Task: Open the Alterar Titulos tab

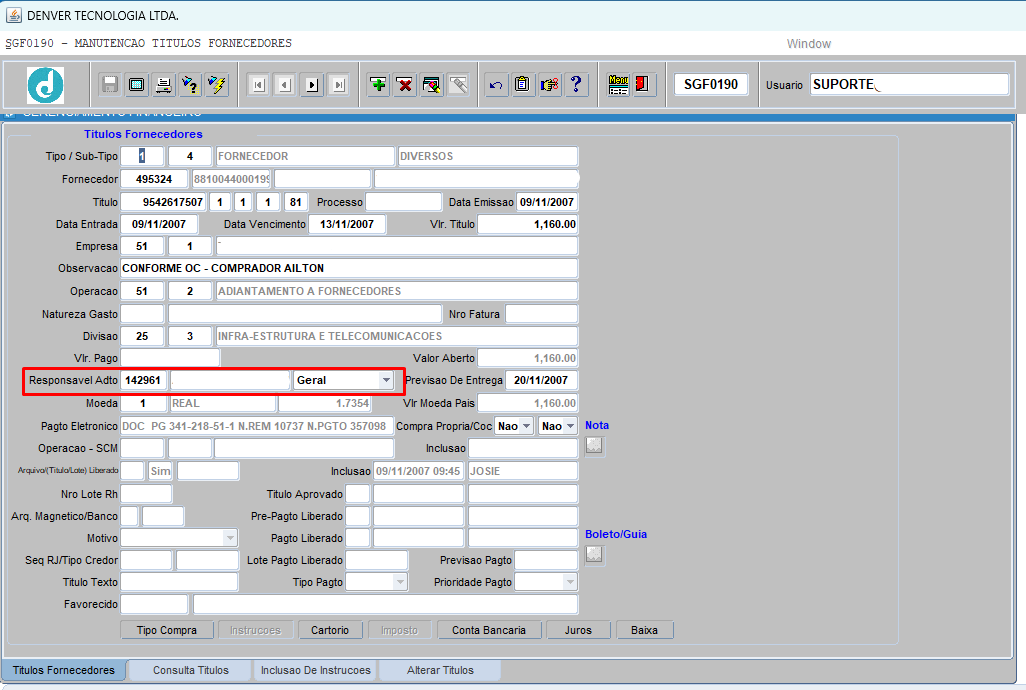Action: point(440,670)
